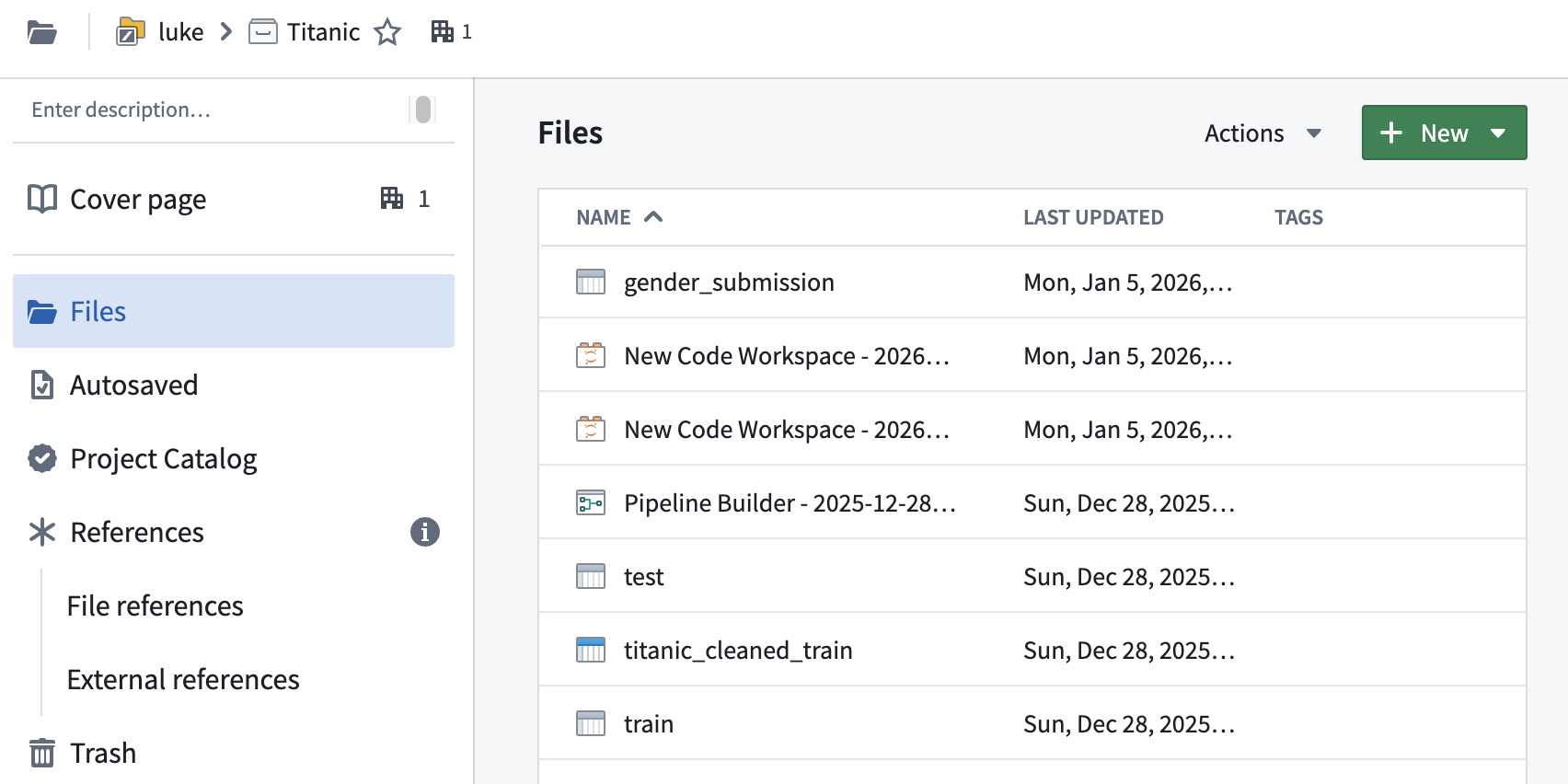Click the test dataset icon

coord(591,576)
